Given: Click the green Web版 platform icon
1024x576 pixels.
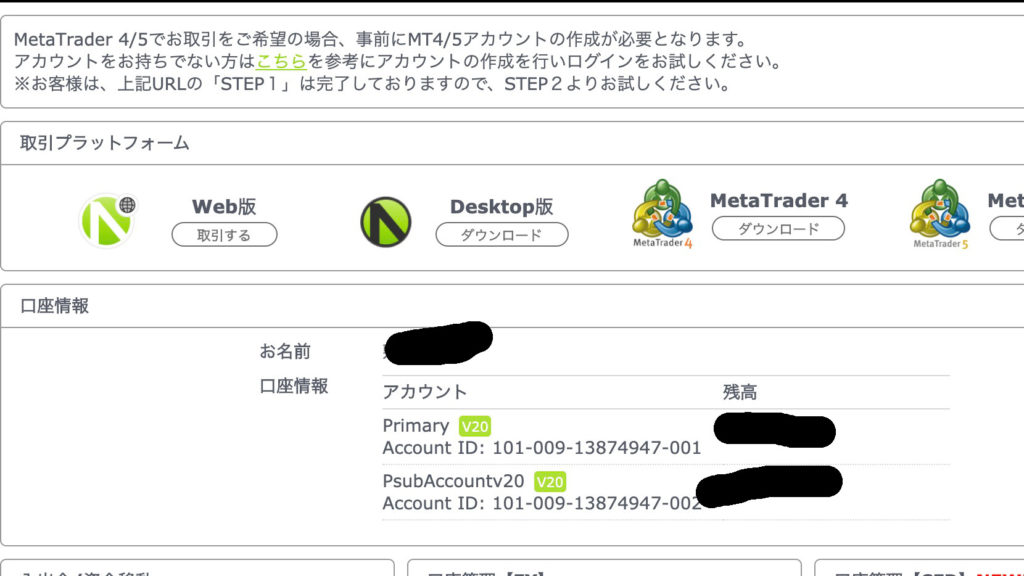Looking at the screenshot, I should (108, 221).
